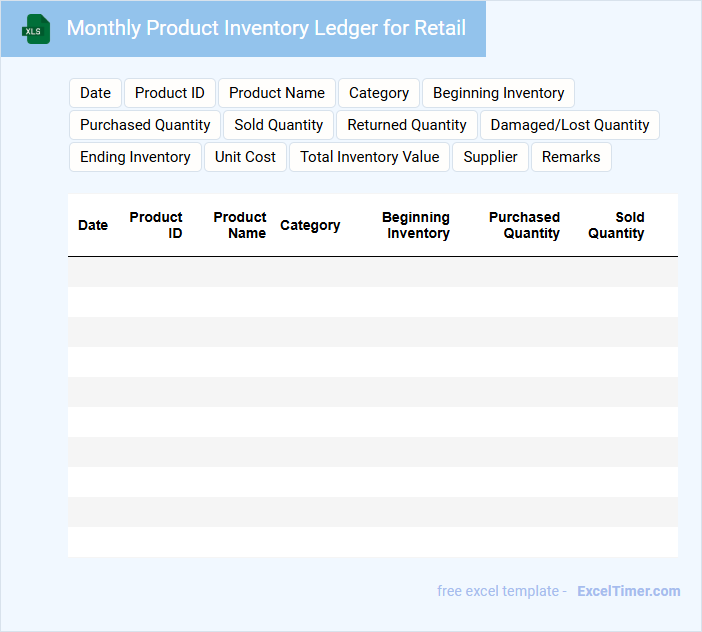702x632 pixels.
Task: Select the Remarks tag
Action: pyautogui.click(x=571, y=157)
